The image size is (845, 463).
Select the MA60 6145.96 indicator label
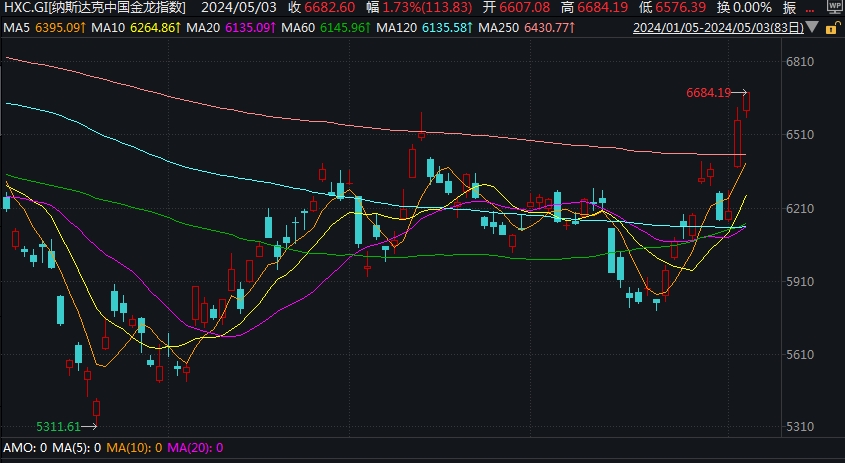pyautogui.click(x=326, y=27)
